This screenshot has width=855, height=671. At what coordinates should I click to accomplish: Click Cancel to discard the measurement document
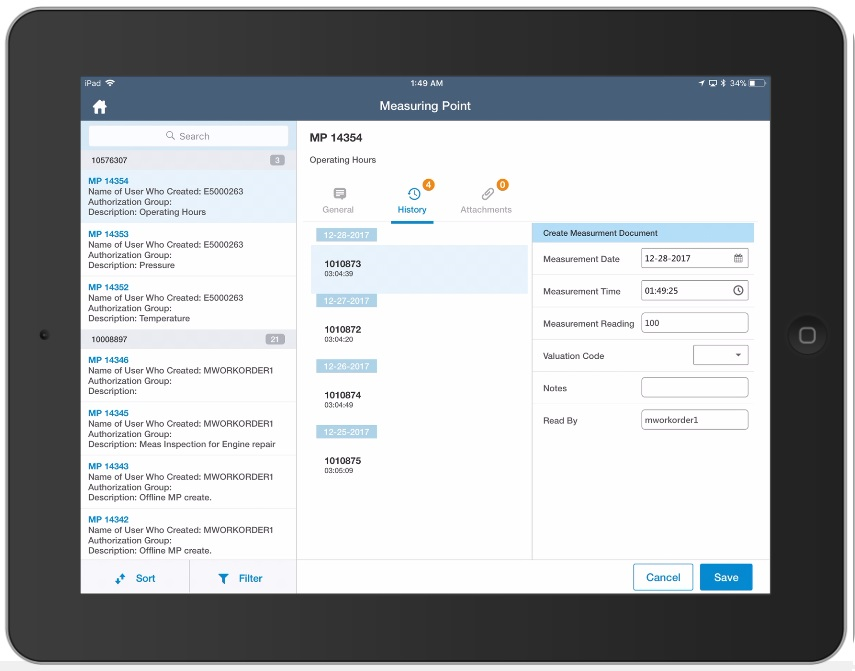(x=662, y=577)
